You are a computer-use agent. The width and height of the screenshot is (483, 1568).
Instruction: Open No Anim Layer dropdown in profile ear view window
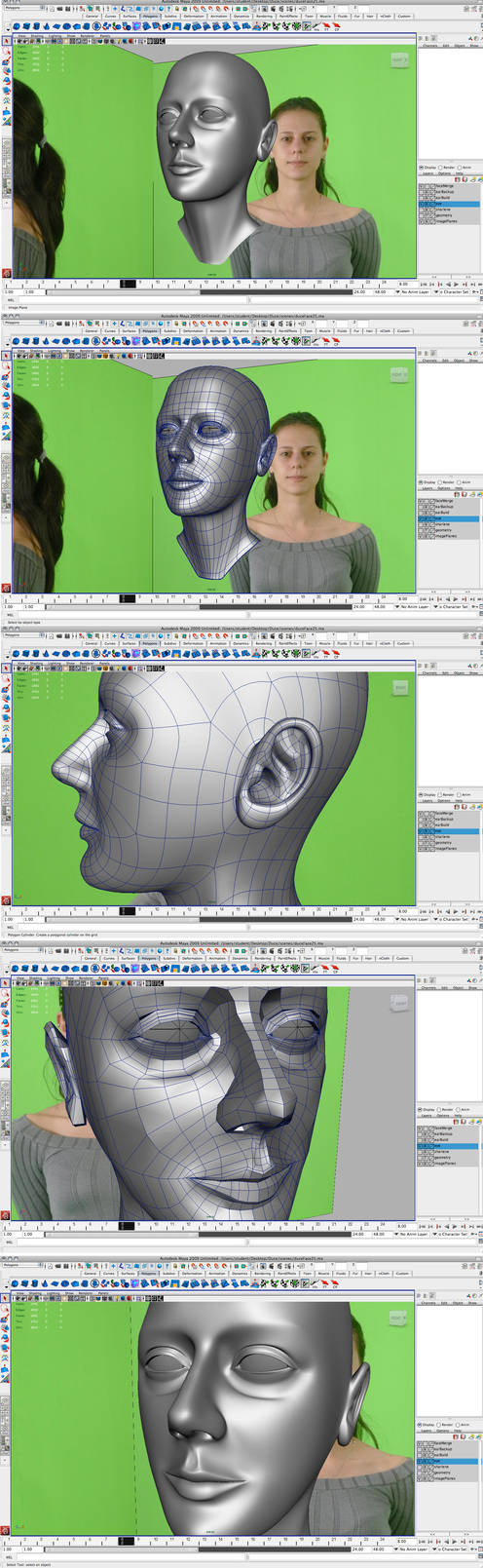pos(414,920)
